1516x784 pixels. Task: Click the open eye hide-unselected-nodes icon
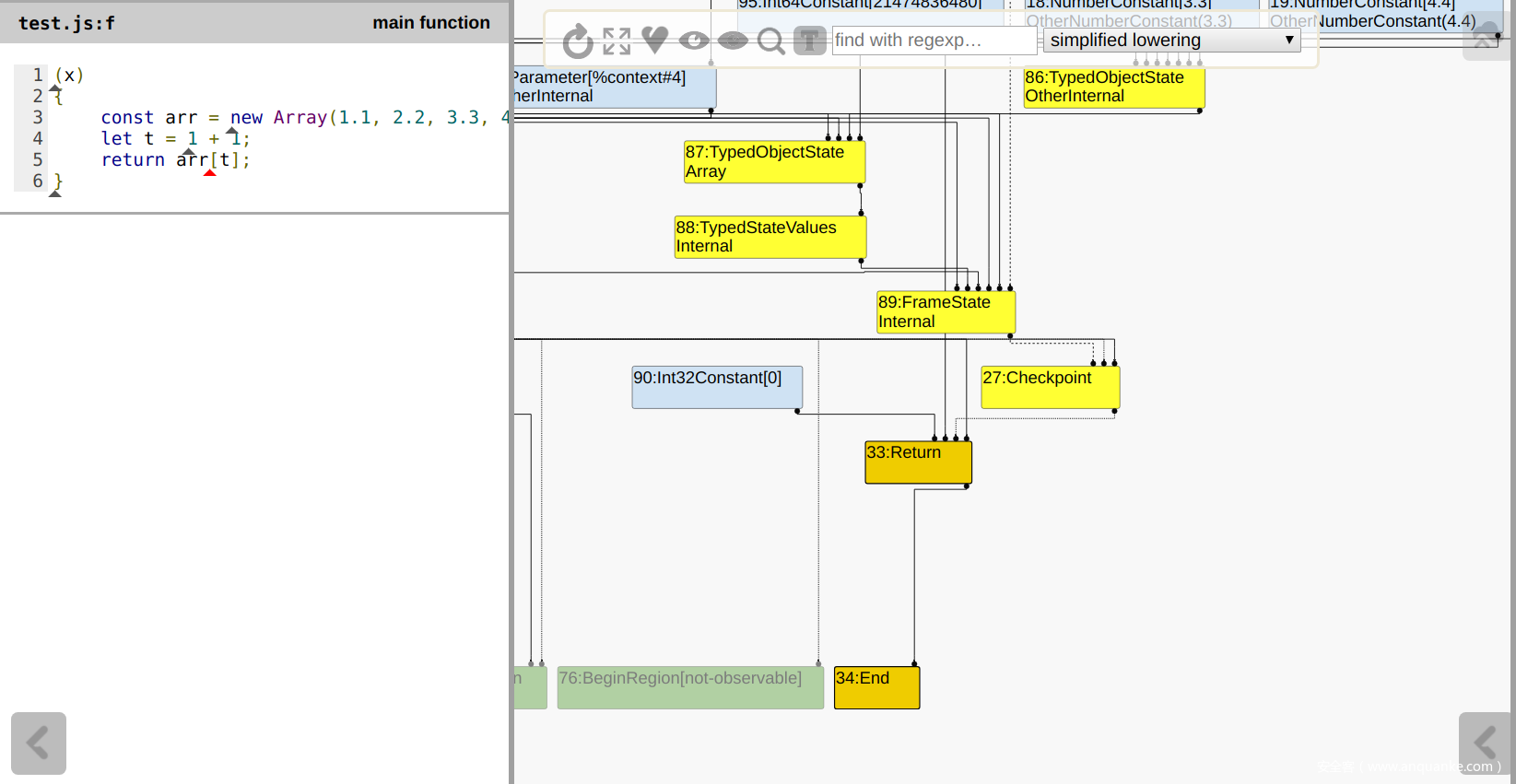(694, 41)
